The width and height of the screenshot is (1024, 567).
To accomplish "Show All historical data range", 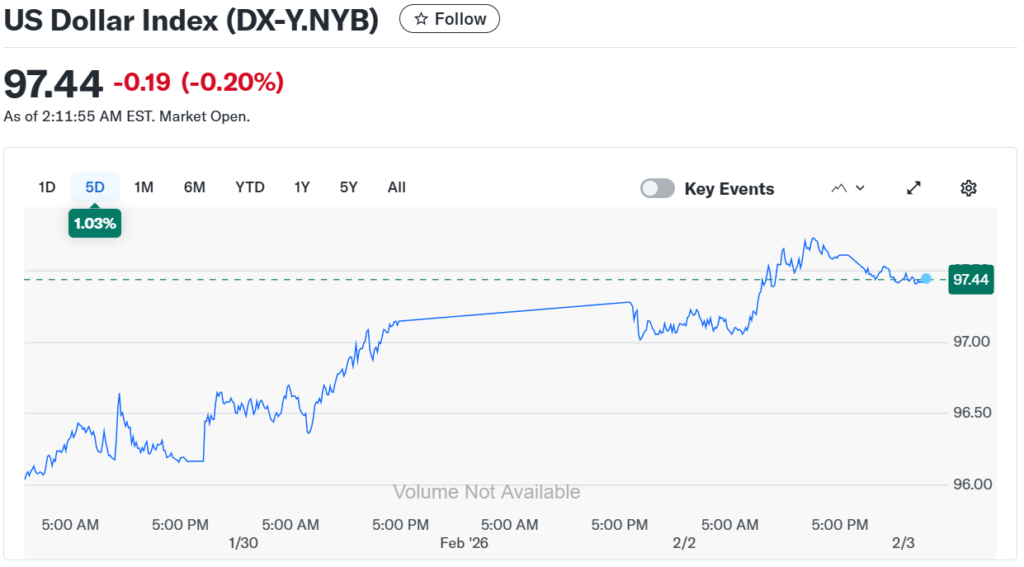I will [x=397, y=187].
